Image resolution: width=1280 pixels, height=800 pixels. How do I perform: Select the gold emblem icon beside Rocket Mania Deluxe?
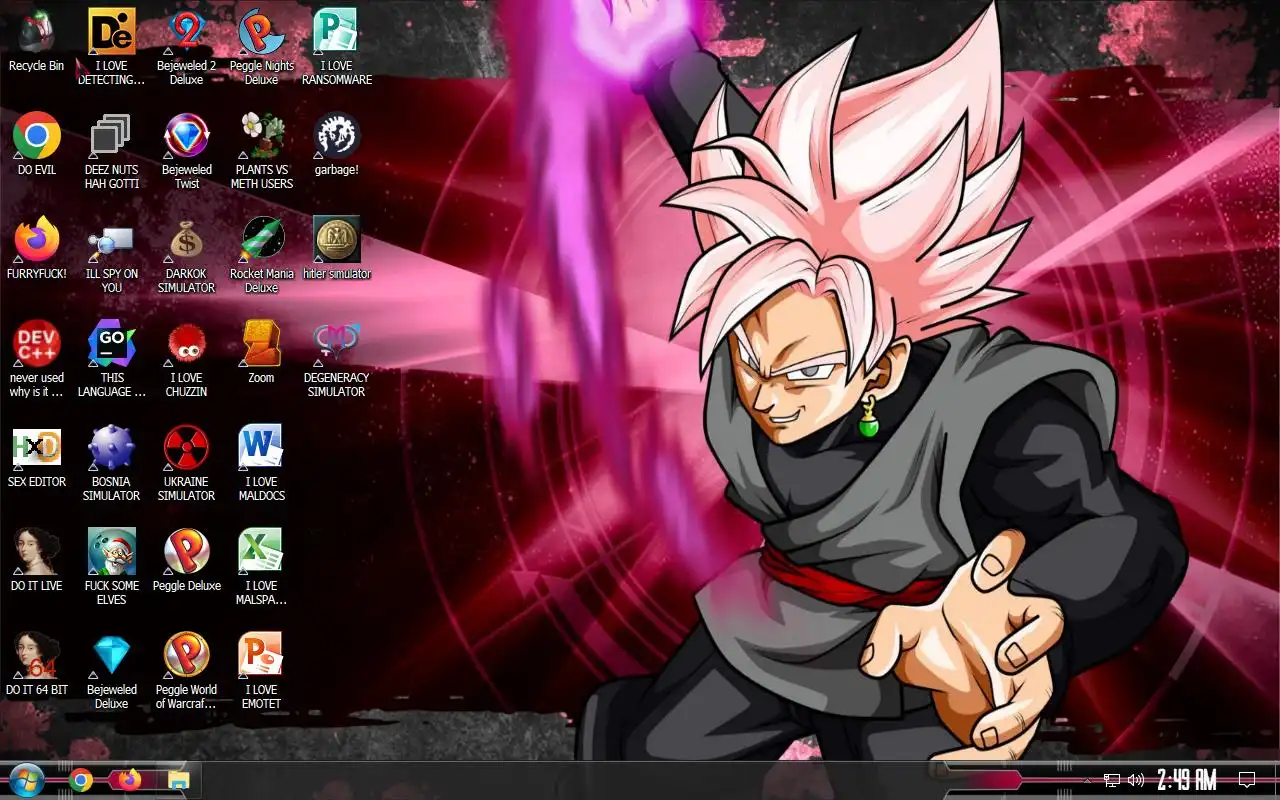336,241
